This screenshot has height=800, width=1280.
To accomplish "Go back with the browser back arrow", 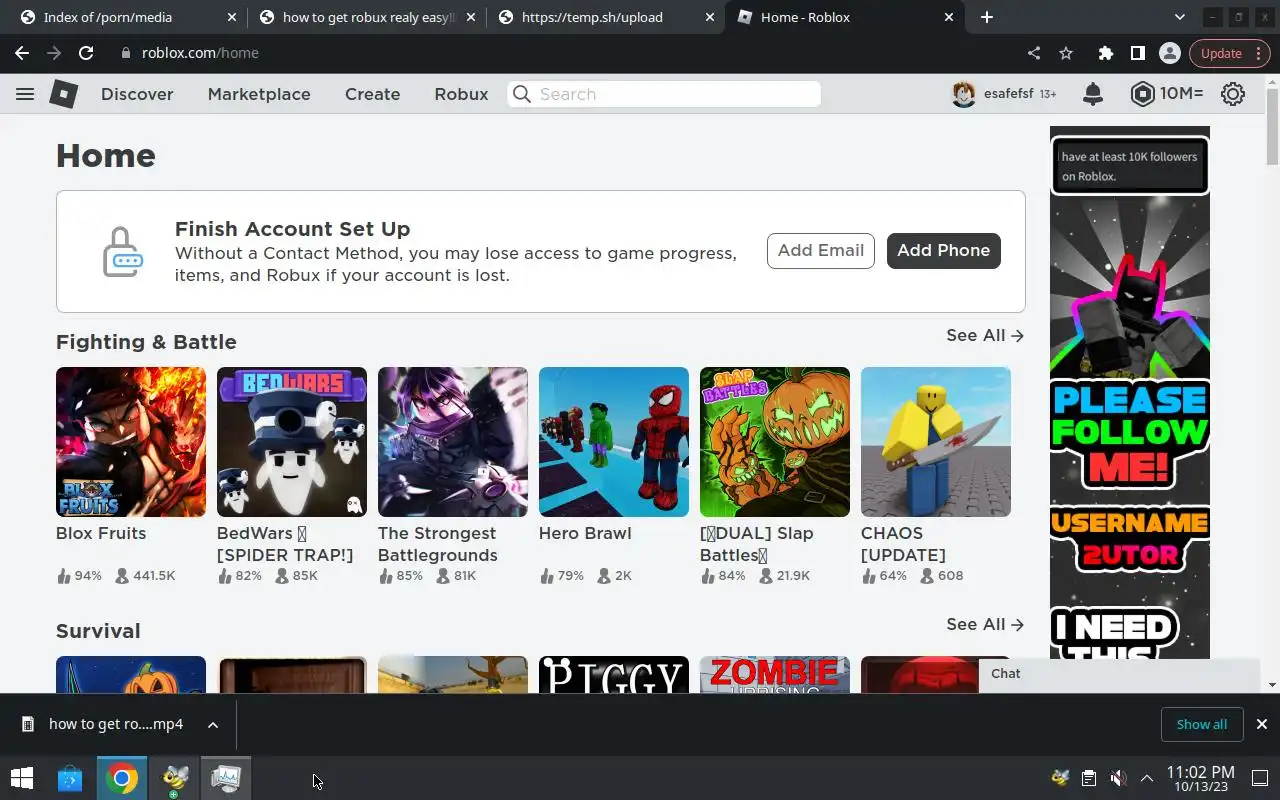I will (22, 53).
